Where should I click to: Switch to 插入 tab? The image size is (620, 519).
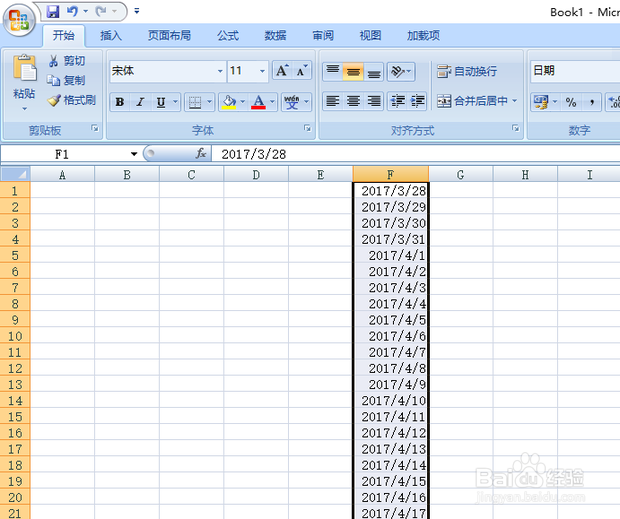tap(111, 36)
